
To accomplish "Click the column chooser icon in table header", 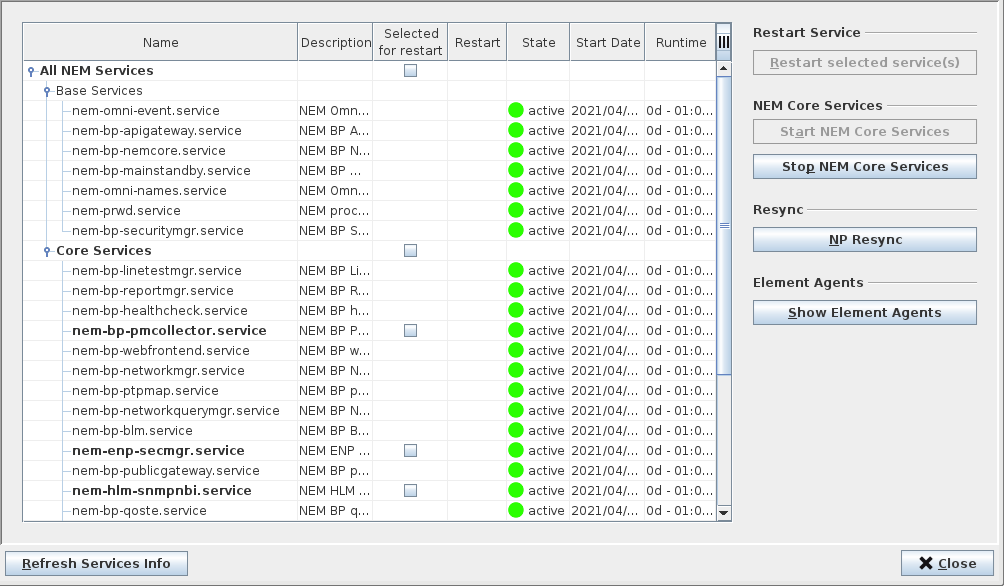I will (724, 42).
